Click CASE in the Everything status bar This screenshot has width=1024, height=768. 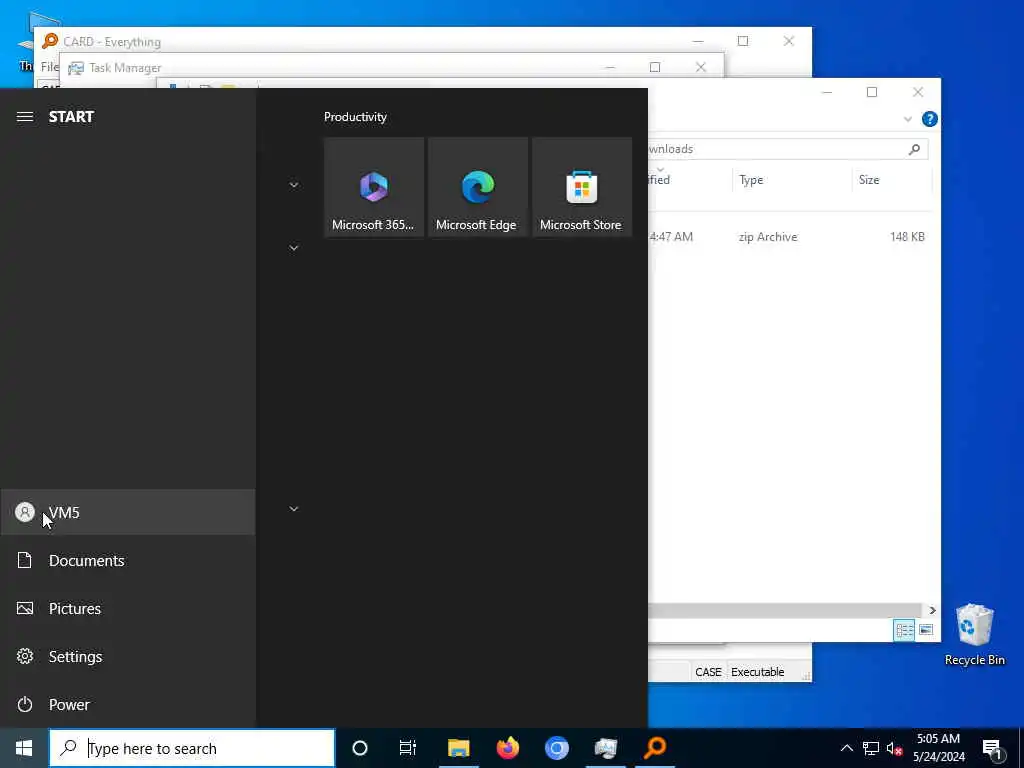708,672
